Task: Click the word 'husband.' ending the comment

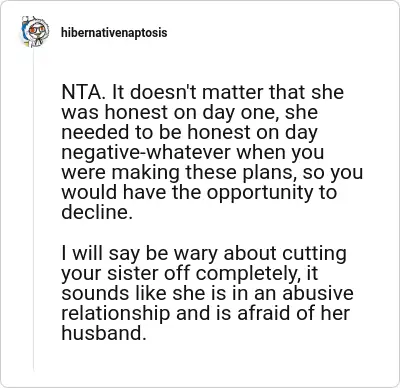Action: tap(104, 333)
